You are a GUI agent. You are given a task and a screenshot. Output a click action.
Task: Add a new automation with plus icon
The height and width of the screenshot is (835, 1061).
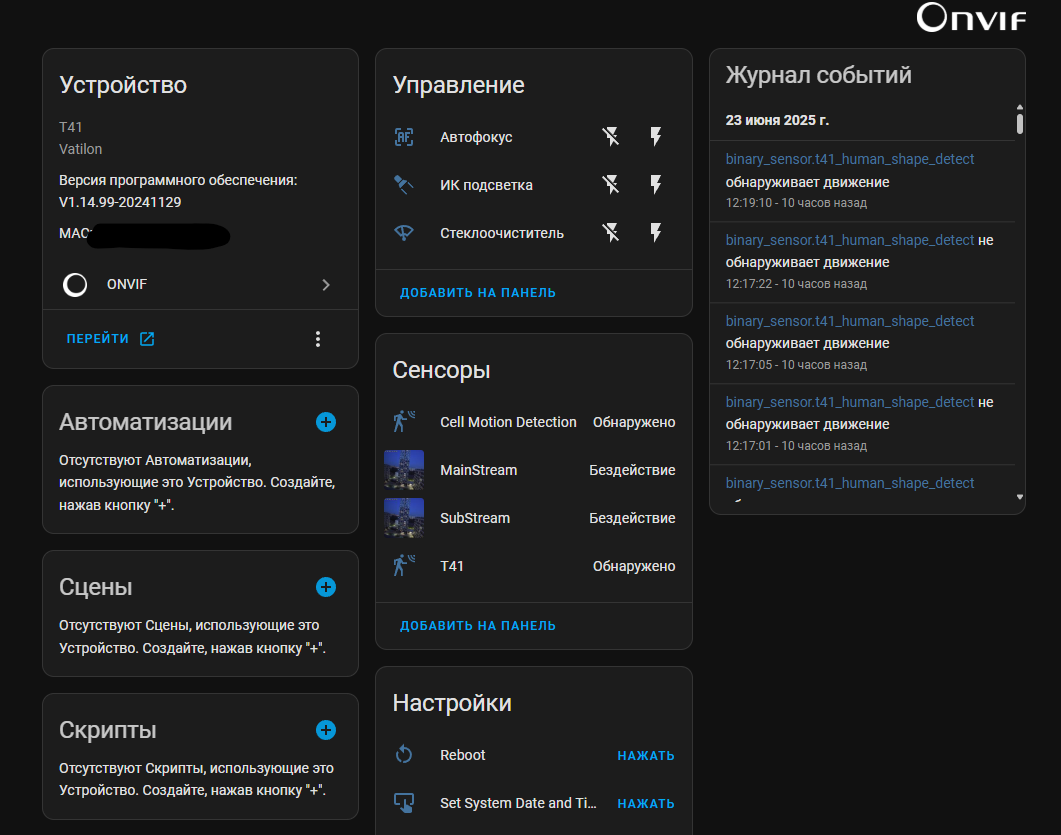click(326, 422)
